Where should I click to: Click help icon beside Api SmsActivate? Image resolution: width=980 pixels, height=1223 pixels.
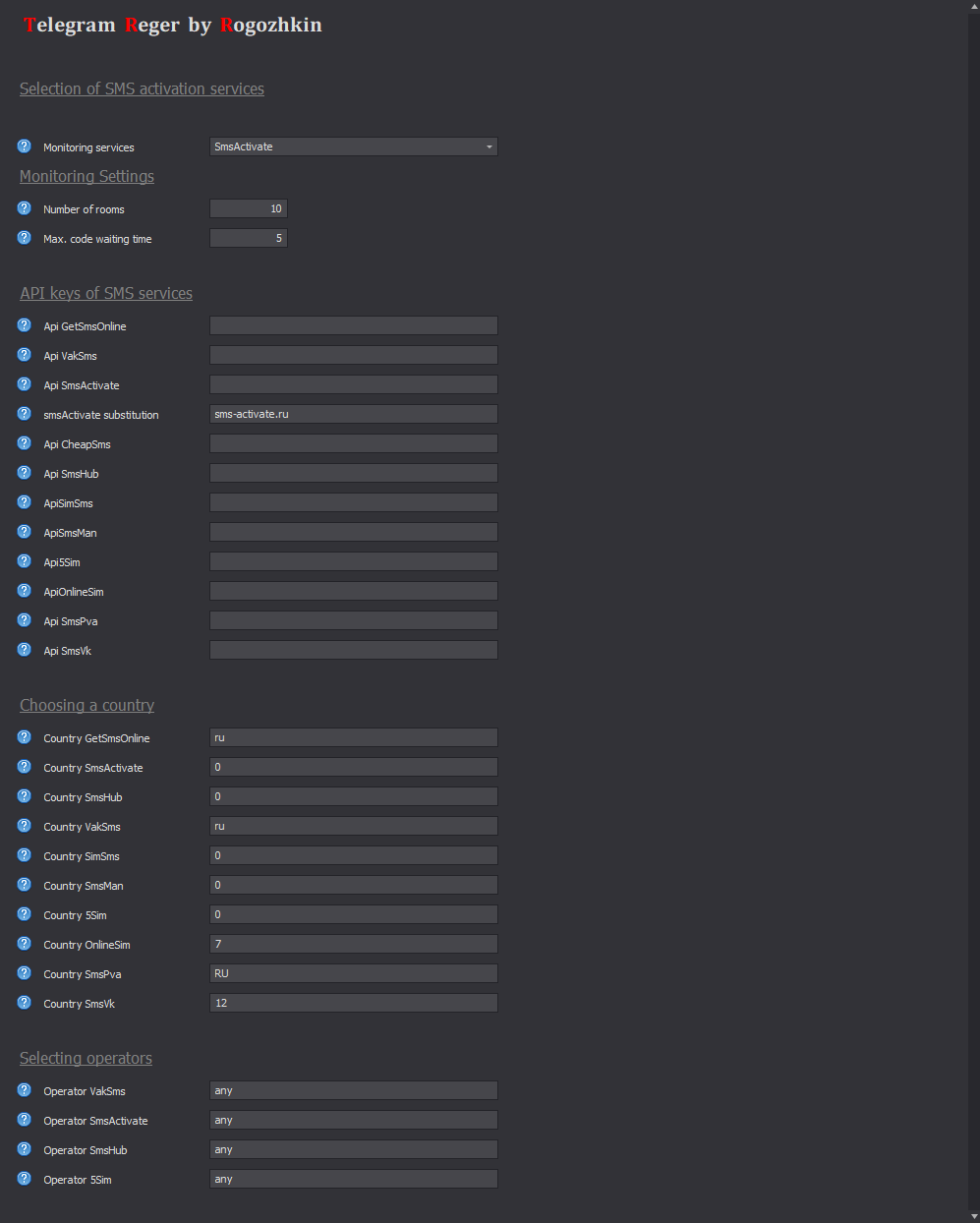(25, 384)
